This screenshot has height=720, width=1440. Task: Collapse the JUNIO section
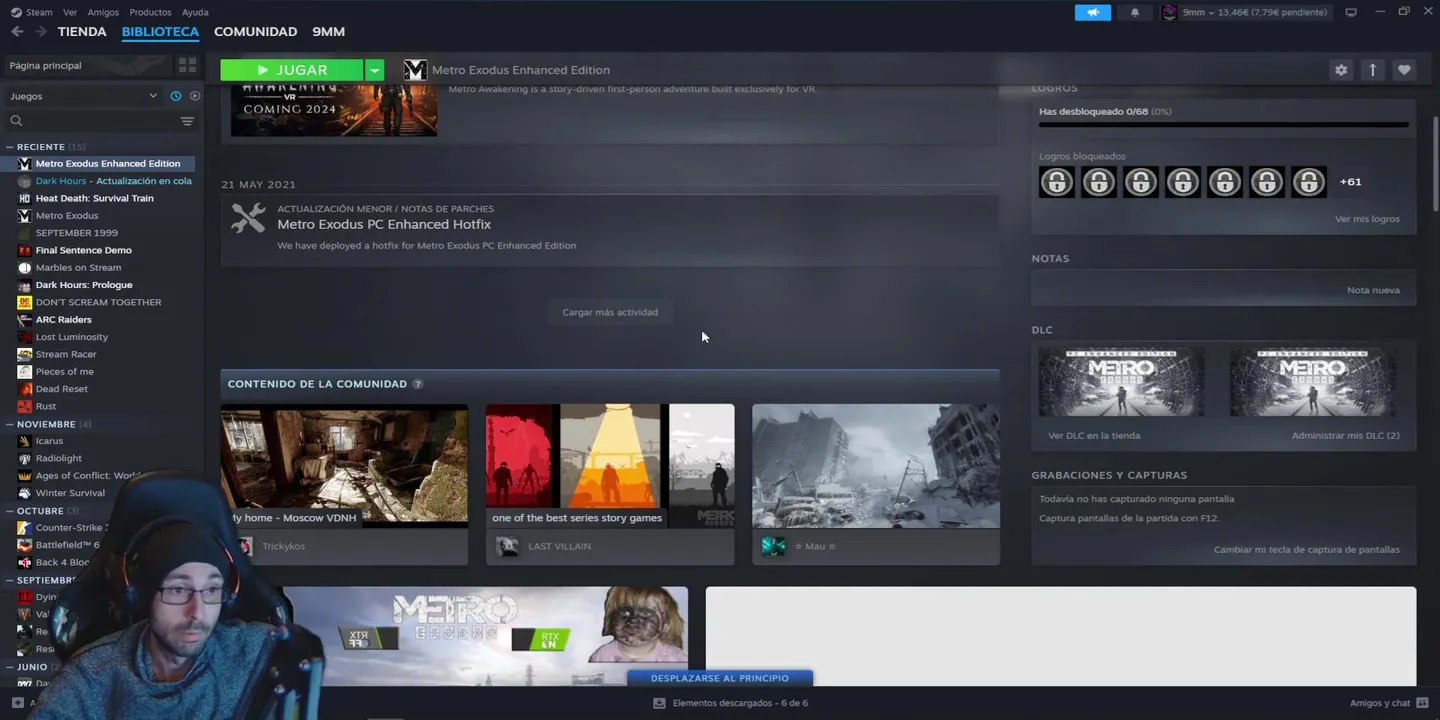[x=10, y=667]
